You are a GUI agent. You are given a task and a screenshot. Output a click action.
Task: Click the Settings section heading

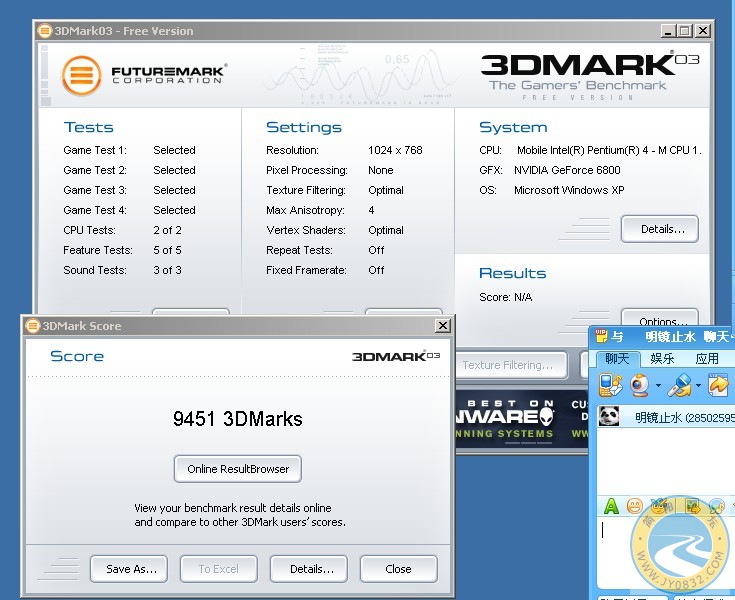point(304,127)
